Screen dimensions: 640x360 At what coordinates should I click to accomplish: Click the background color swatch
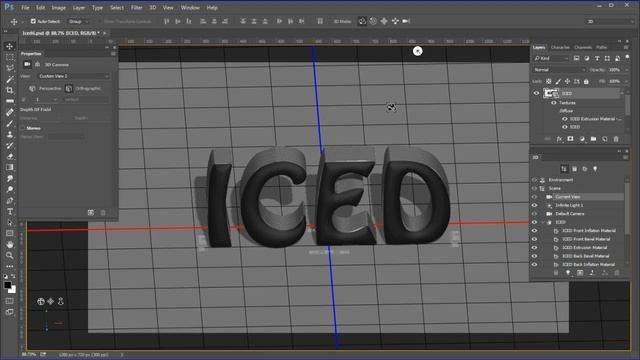click(13, 290)
